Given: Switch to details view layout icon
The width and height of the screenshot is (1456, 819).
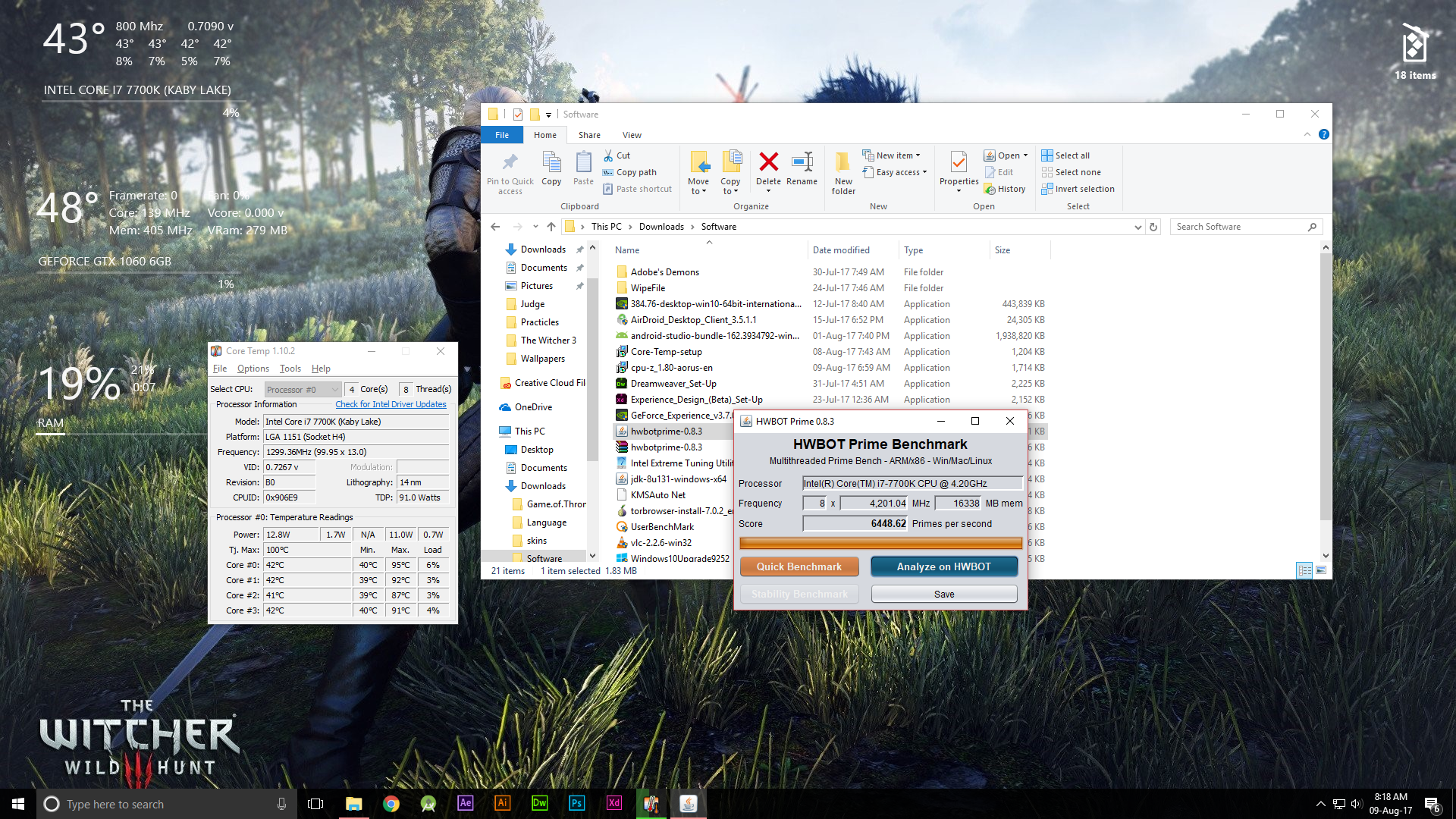Looking at the screenshot, I should (1304, 570).
